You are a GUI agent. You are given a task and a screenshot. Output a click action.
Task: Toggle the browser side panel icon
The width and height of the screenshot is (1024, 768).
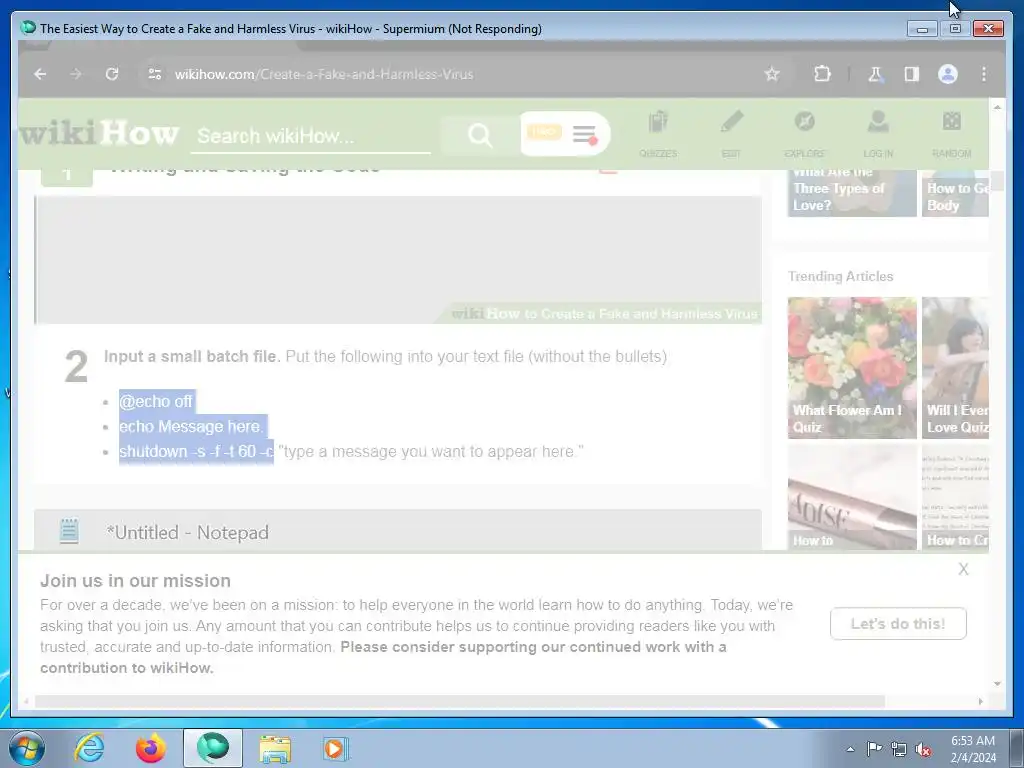[912, 74]
